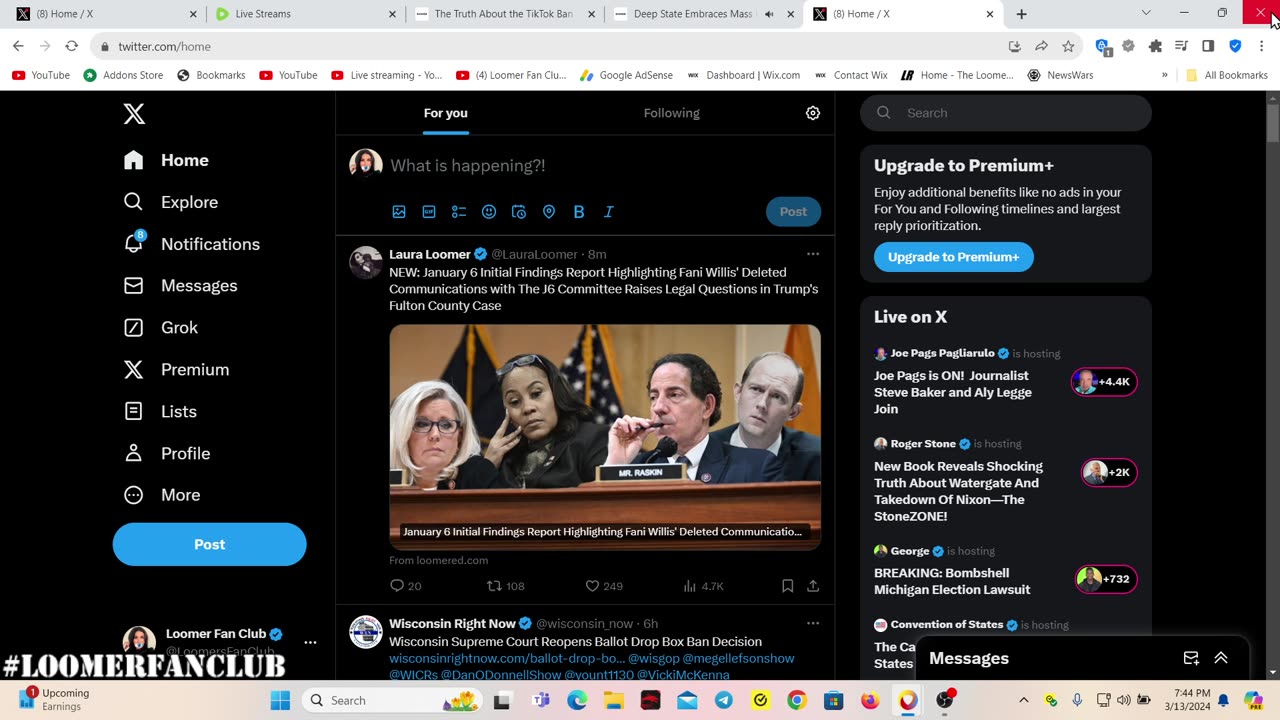Open George's Michigan Election Lawsuit stream
This screenshot has width=1280, height=720.
point(1005,571)
